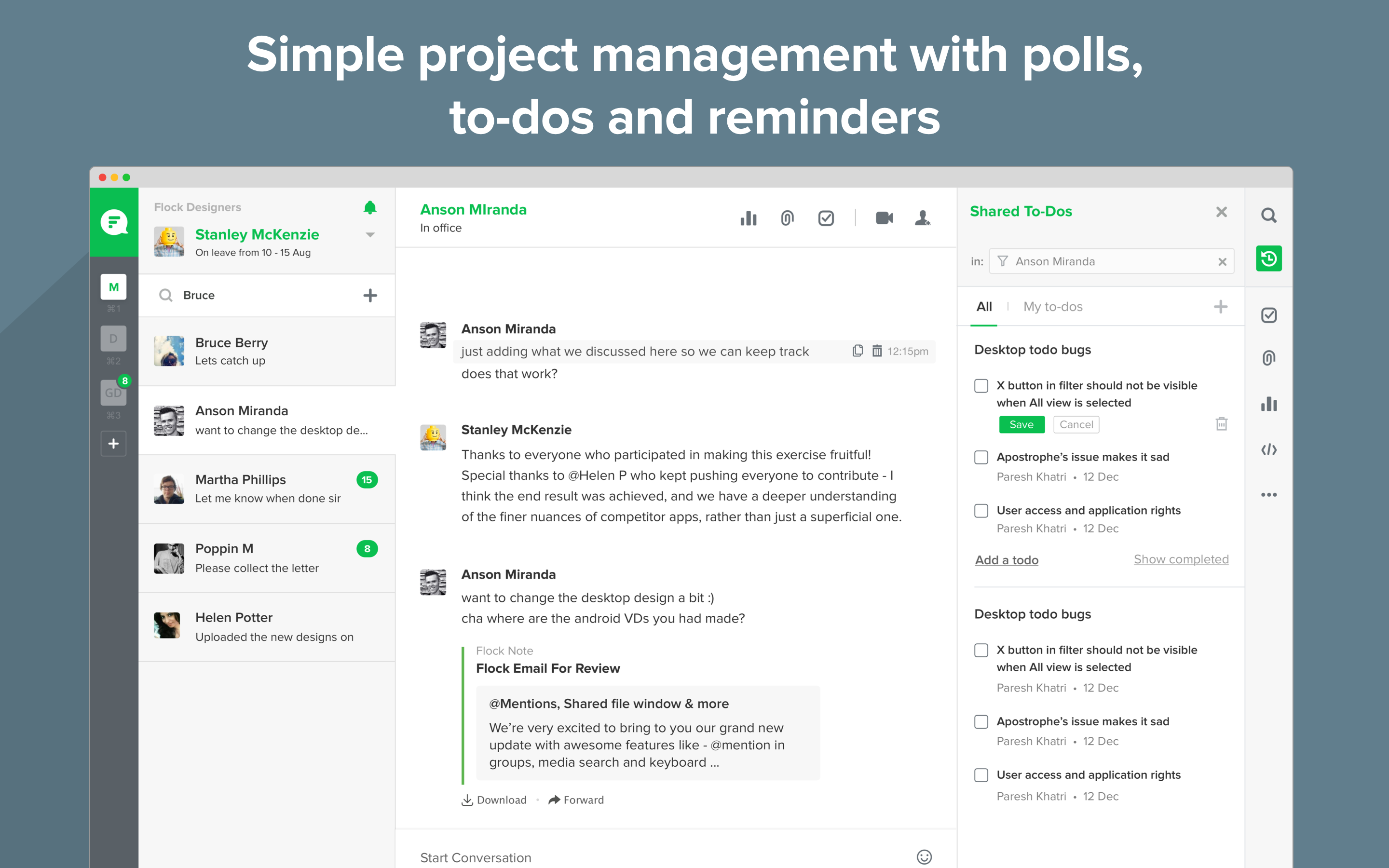Switch to the My to-dos tab

[x=1053, y=307]
